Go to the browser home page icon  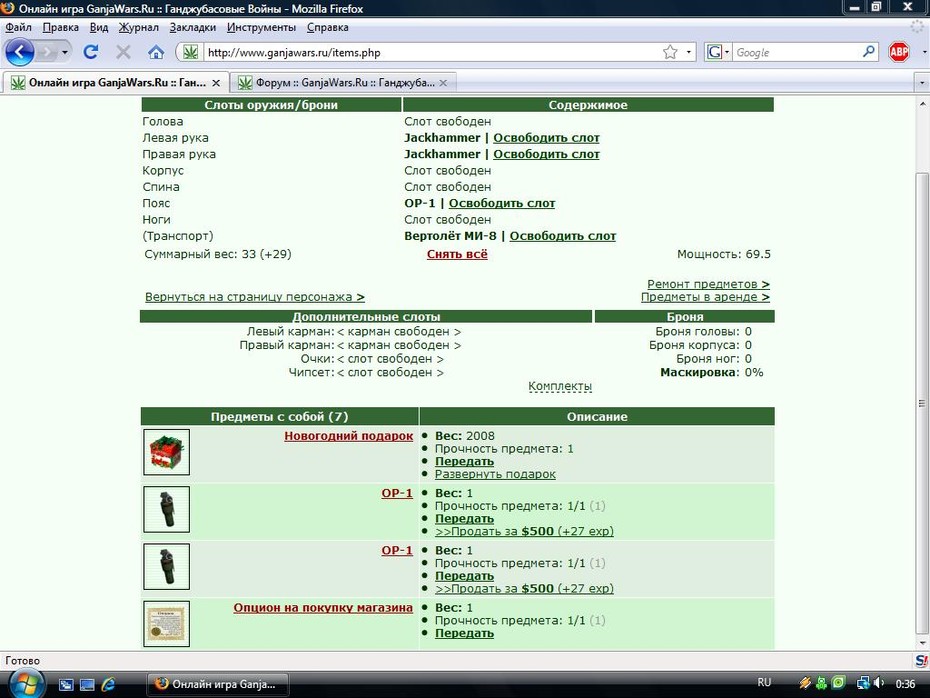point(156,52)
